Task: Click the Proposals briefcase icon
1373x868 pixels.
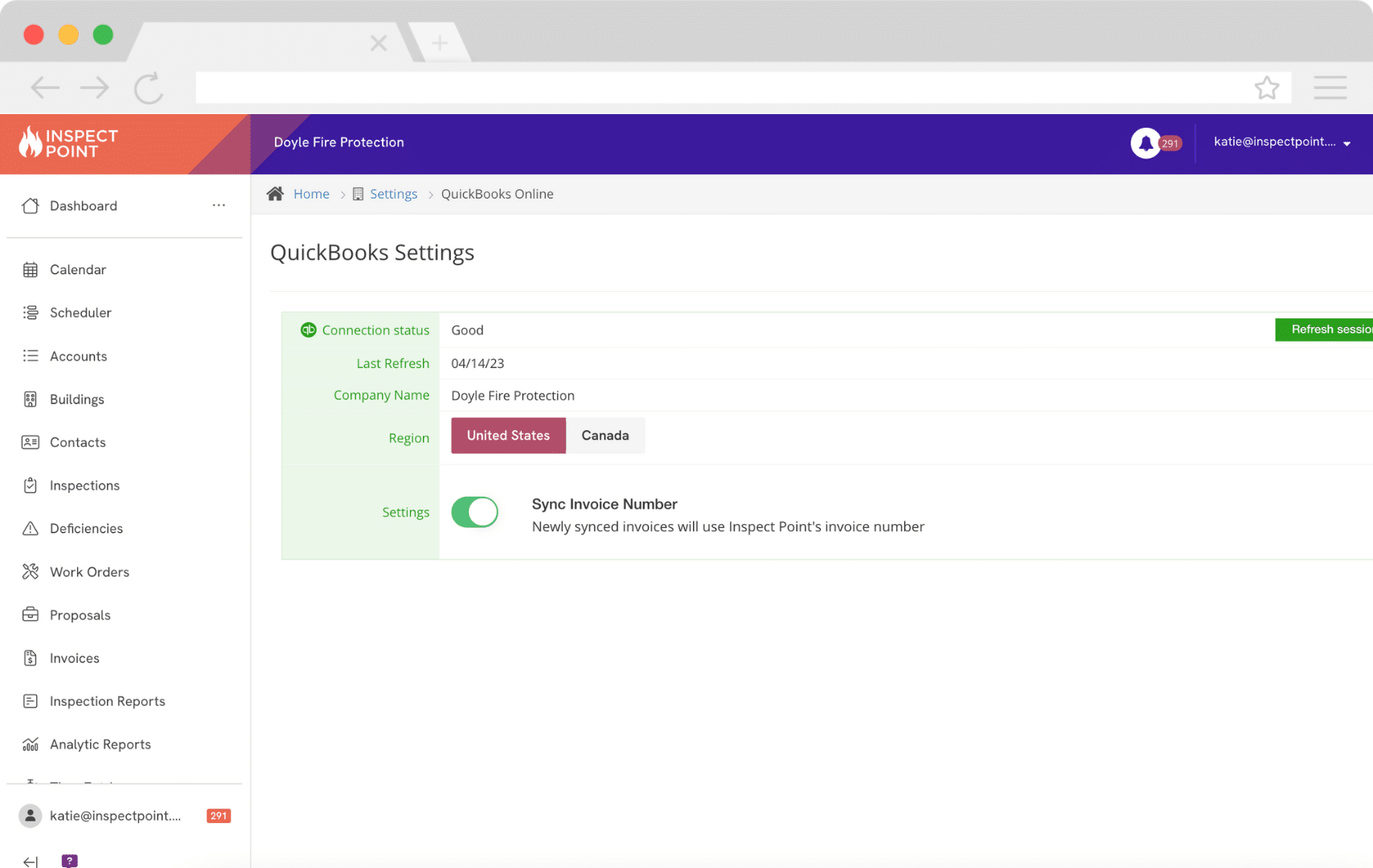Action: [31, 615]
